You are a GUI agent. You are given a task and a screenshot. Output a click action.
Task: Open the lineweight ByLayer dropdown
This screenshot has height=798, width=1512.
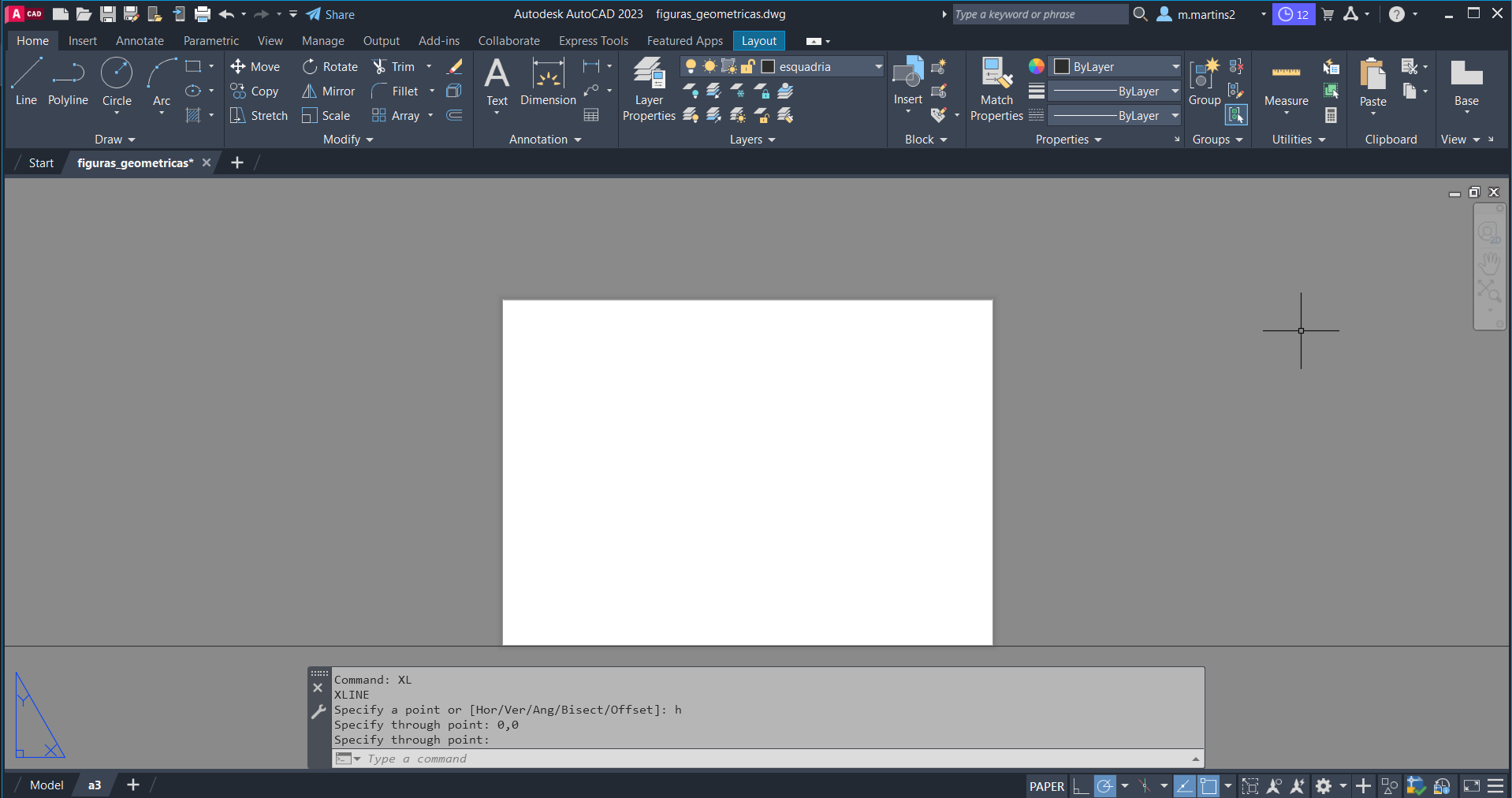click(1175, 91)
